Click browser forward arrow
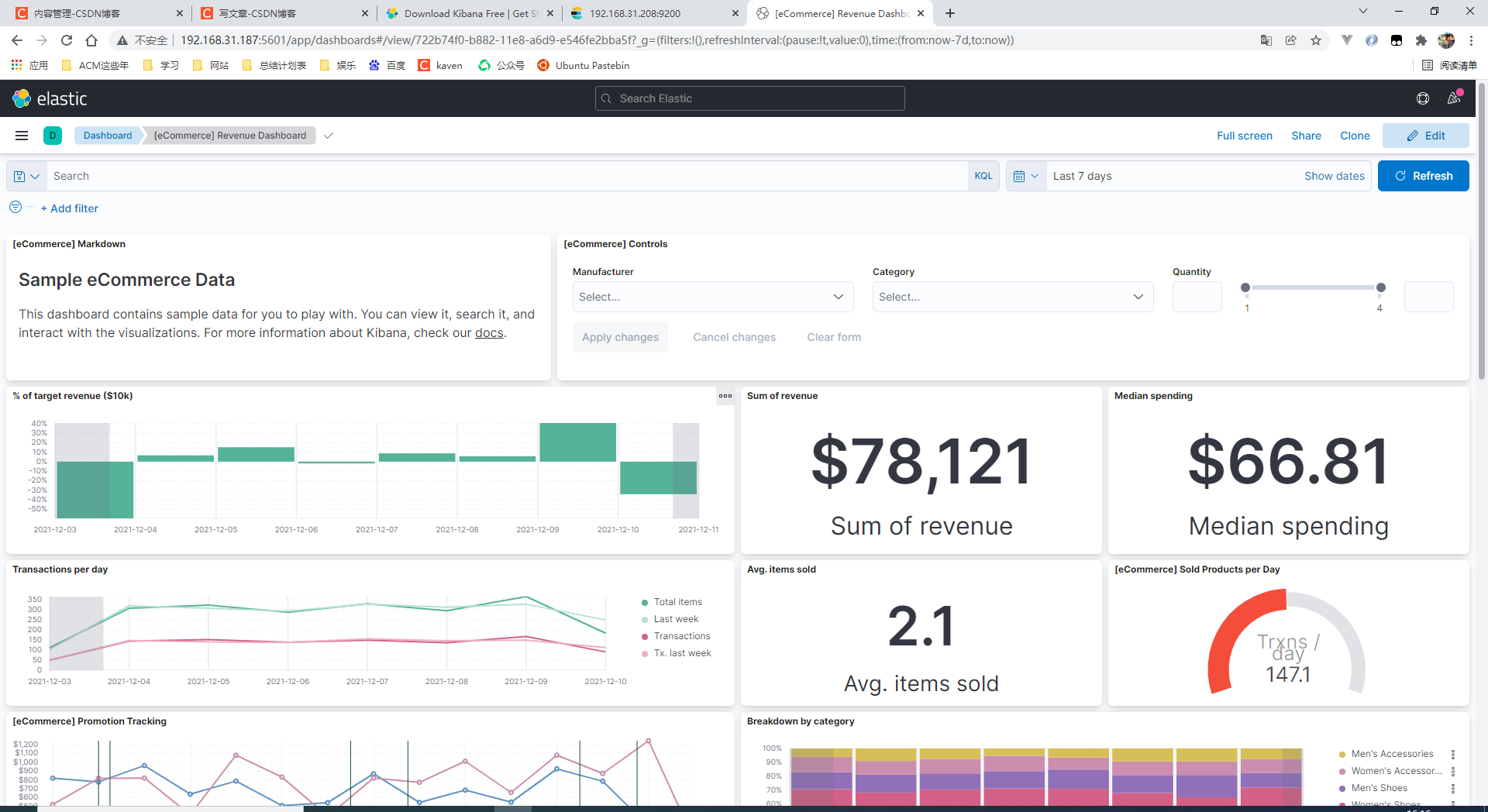 (42, 40)
